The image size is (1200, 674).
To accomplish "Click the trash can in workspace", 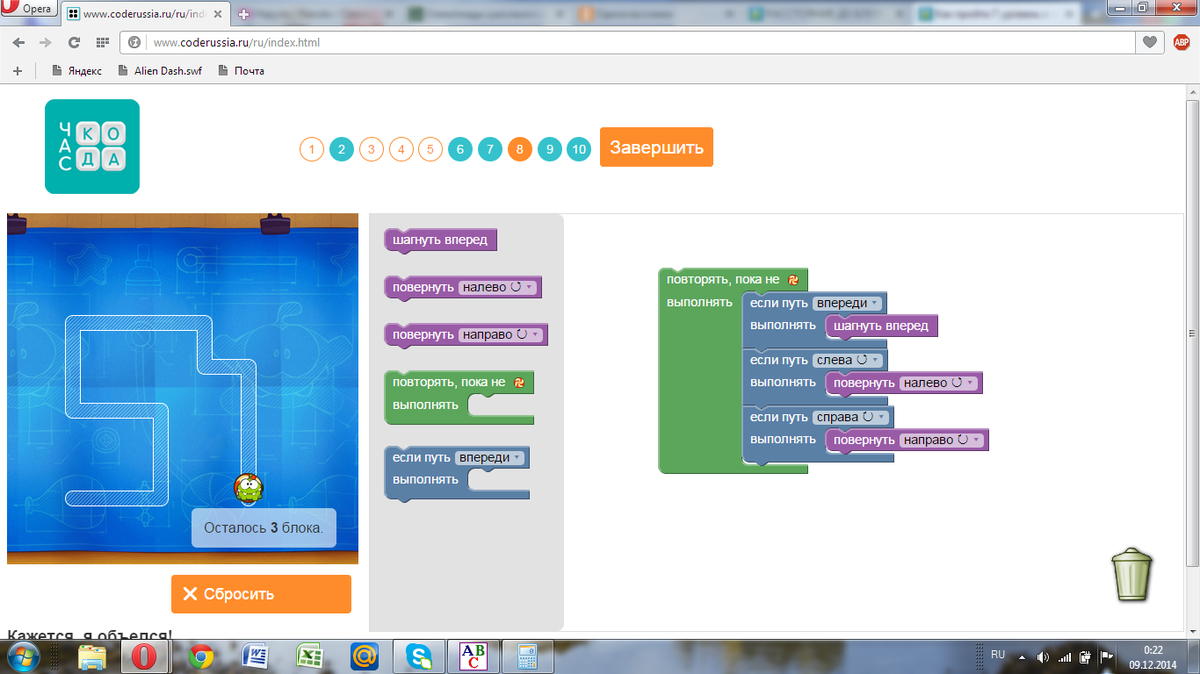I will tap(1131, 573).
